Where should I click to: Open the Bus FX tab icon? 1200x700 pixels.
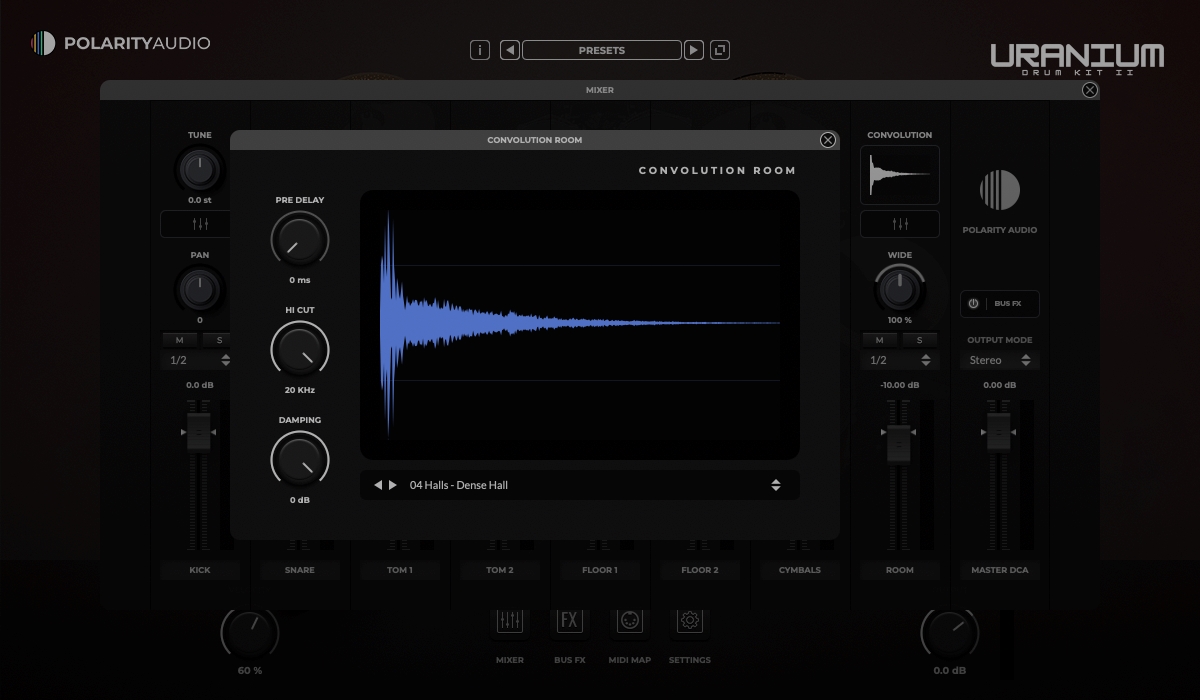tap(570, 621)
